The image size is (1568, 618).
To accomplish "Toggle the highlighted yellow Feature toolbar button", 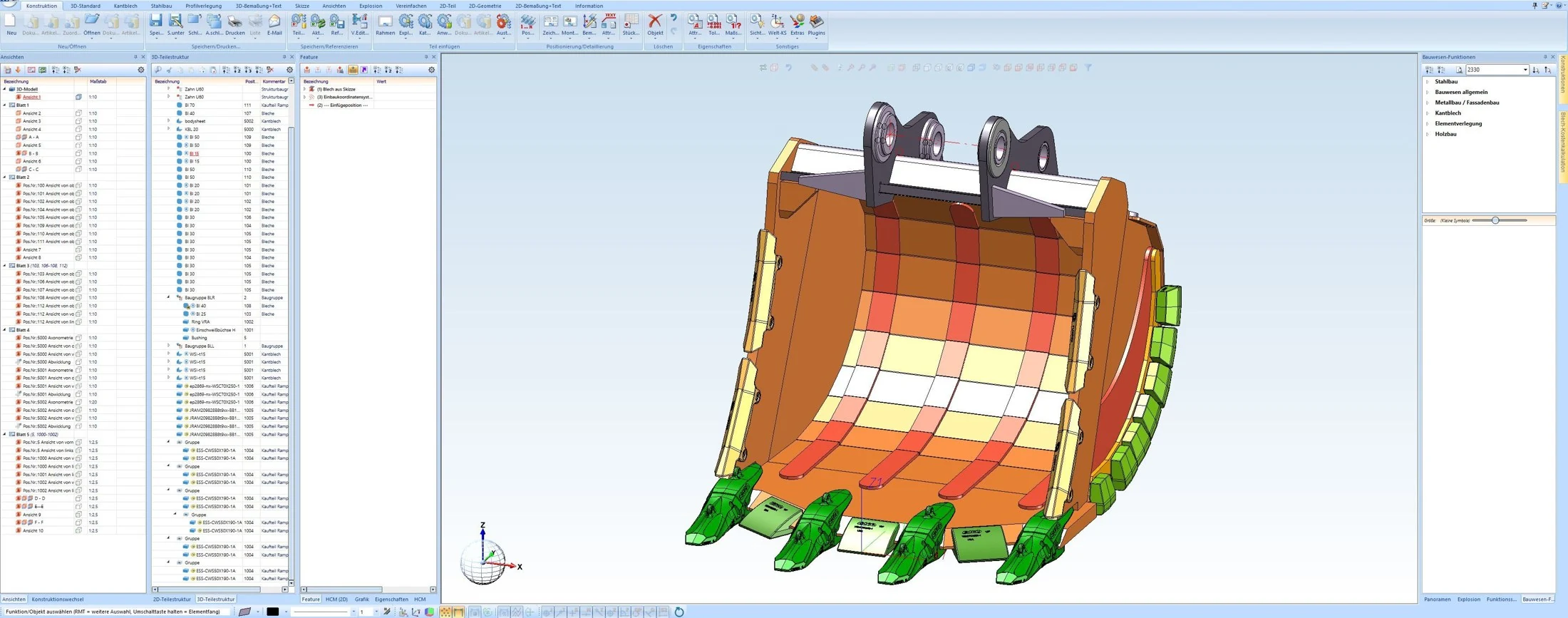I will tap(353, 70).
